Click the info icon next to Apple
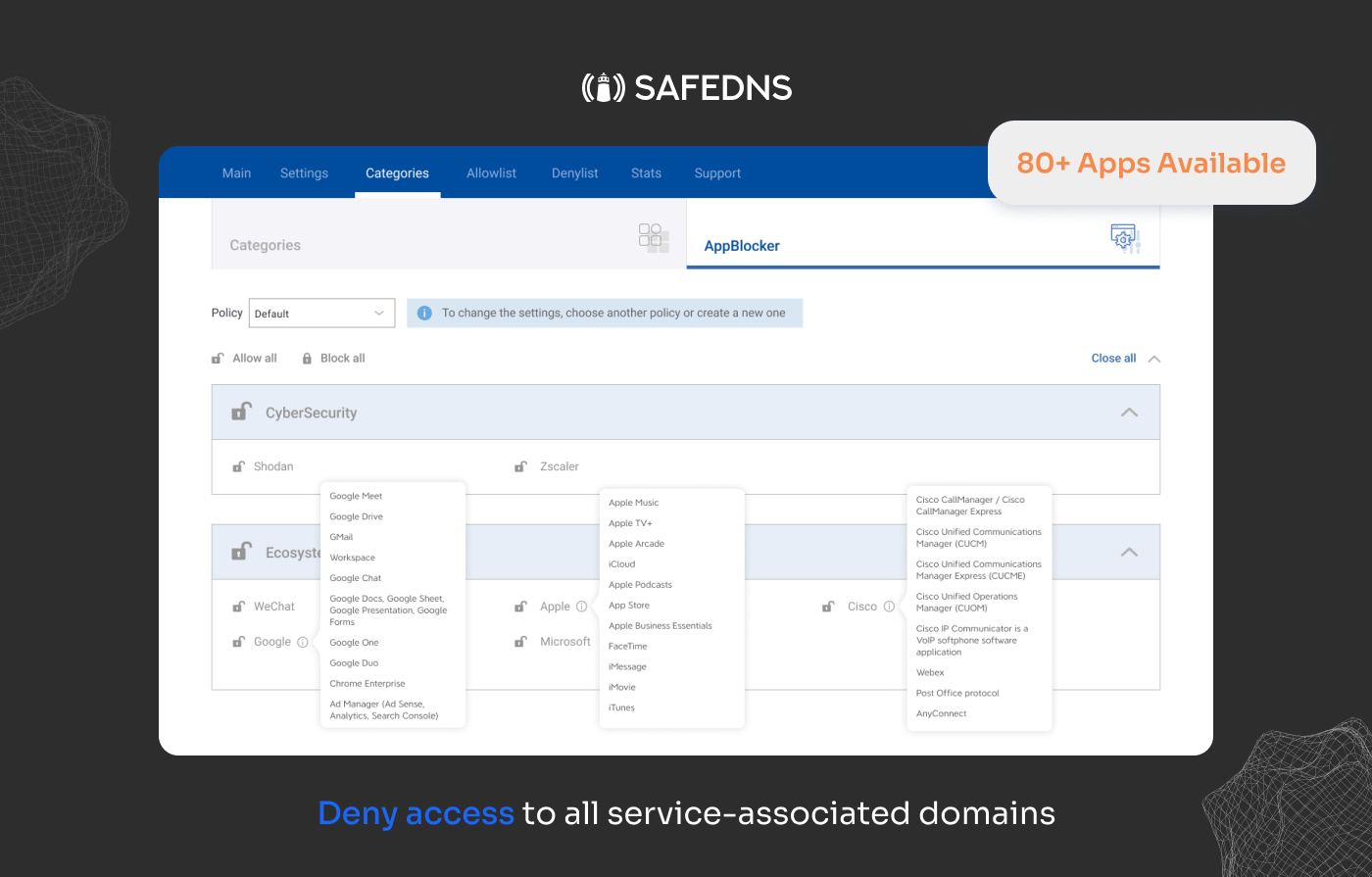The width and height of the screenshot is (1372, 877). (584, 606)
